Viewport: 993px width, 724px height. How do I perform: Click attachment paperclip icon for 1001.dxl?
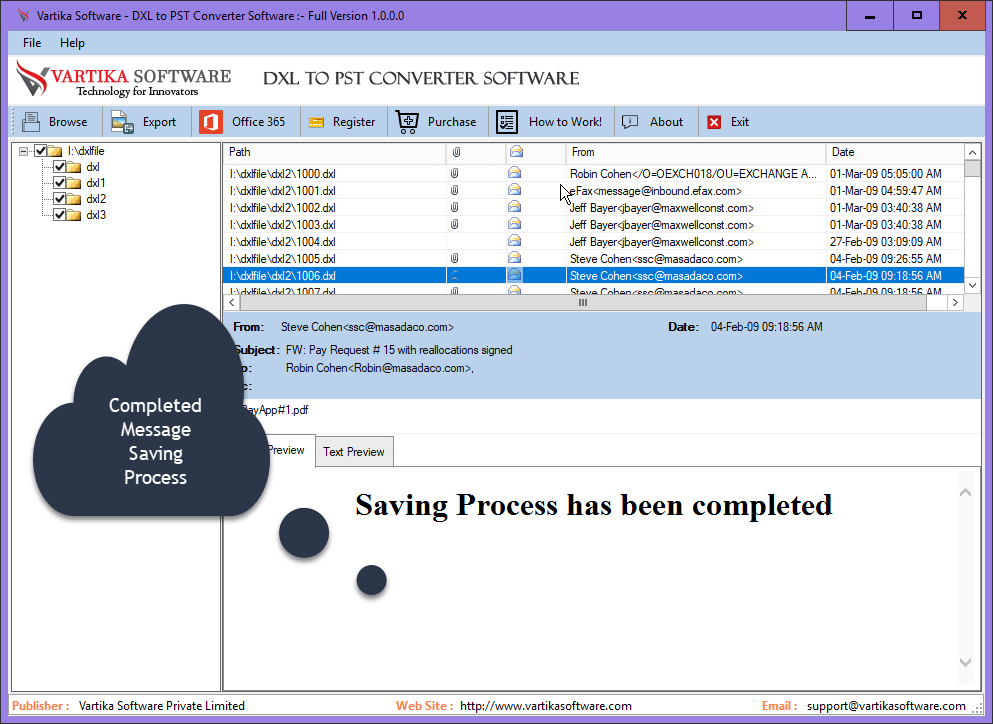455,190
